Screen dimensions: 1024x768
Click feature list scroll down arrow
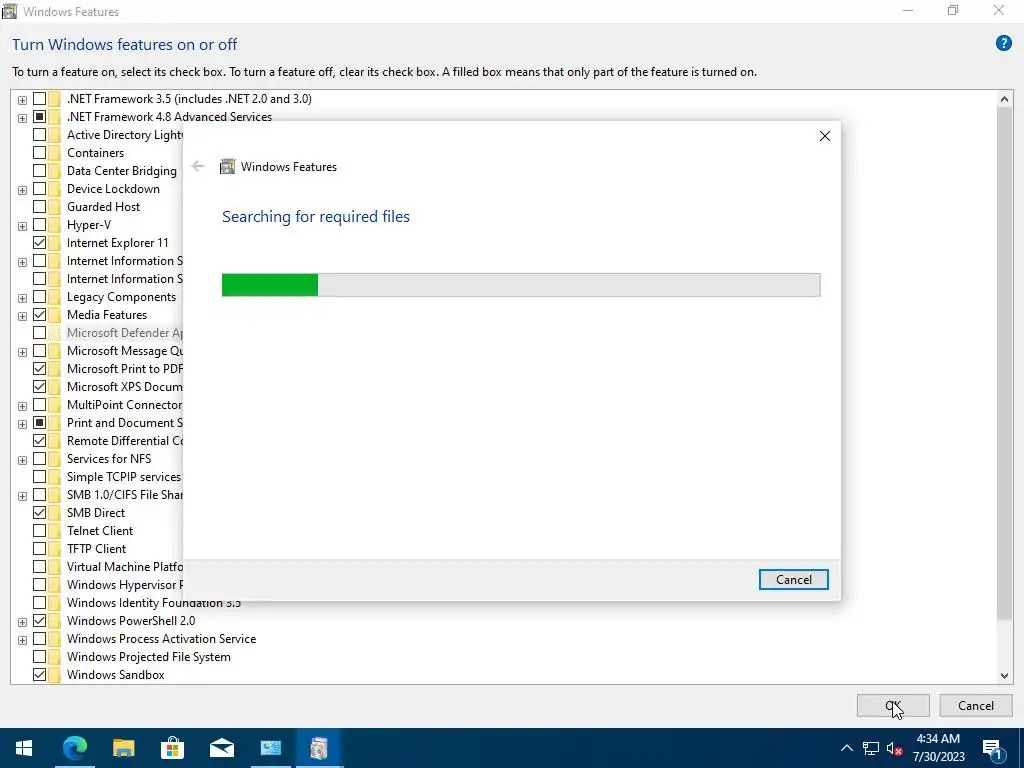point(1004,676)
